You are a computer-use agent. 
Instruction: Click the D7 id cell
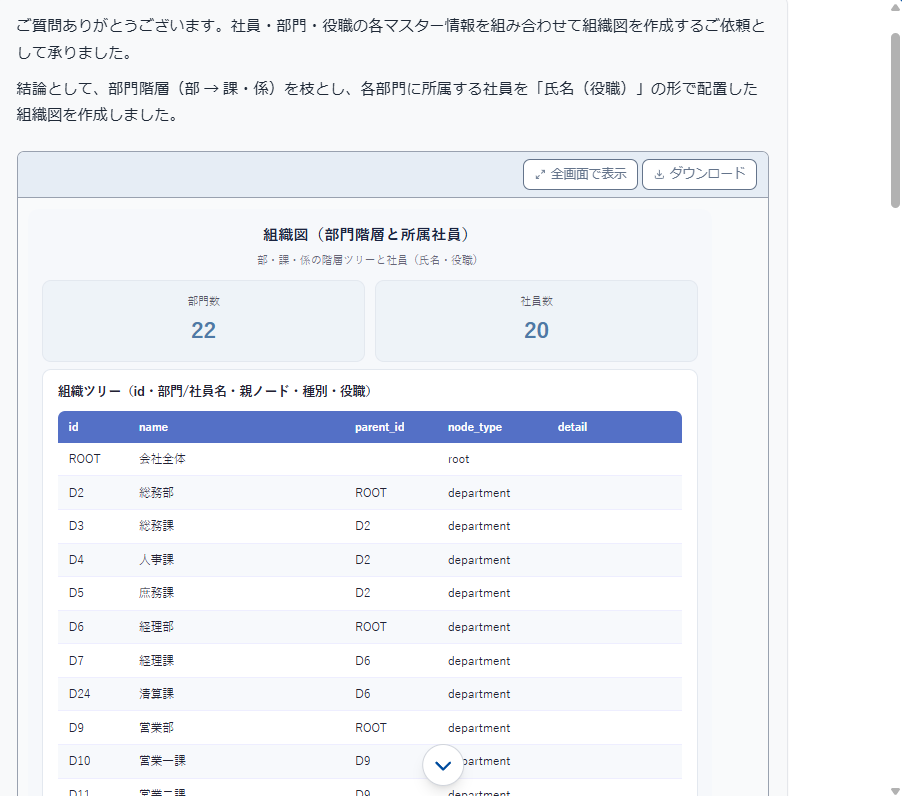click(76, 661)
